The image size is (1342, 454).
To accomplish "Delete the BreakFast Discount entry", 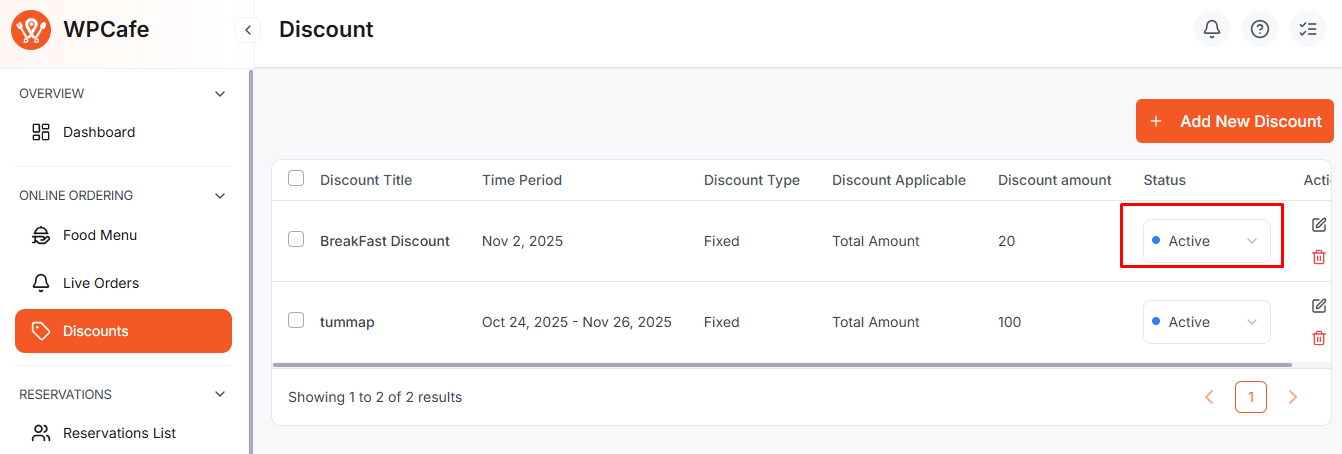I will coord(1319,257).
